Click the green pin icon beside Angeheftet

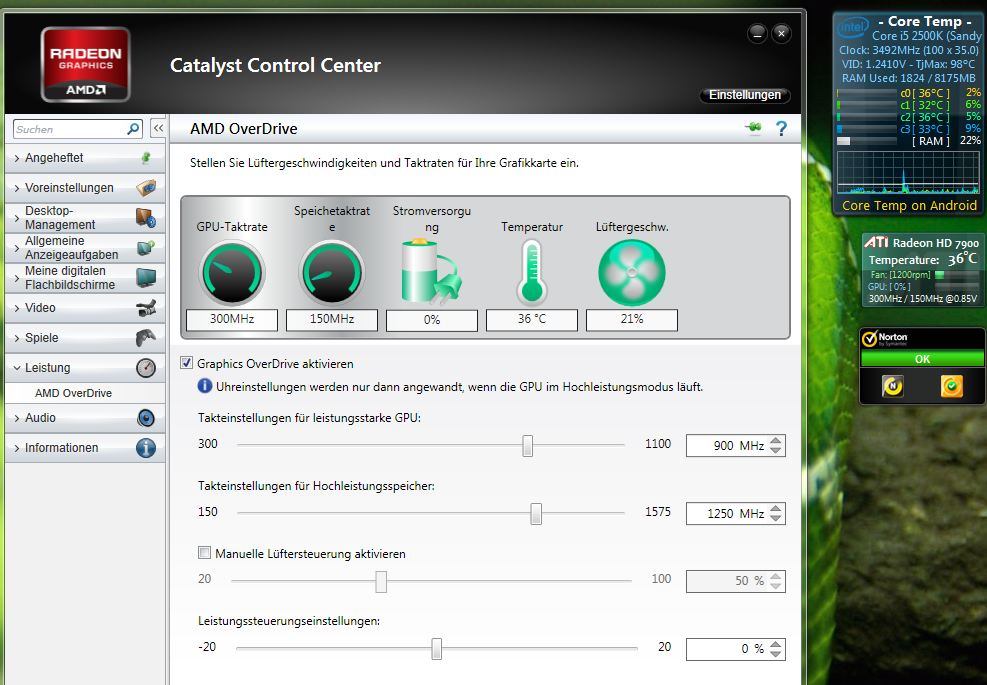coord(146,157)
